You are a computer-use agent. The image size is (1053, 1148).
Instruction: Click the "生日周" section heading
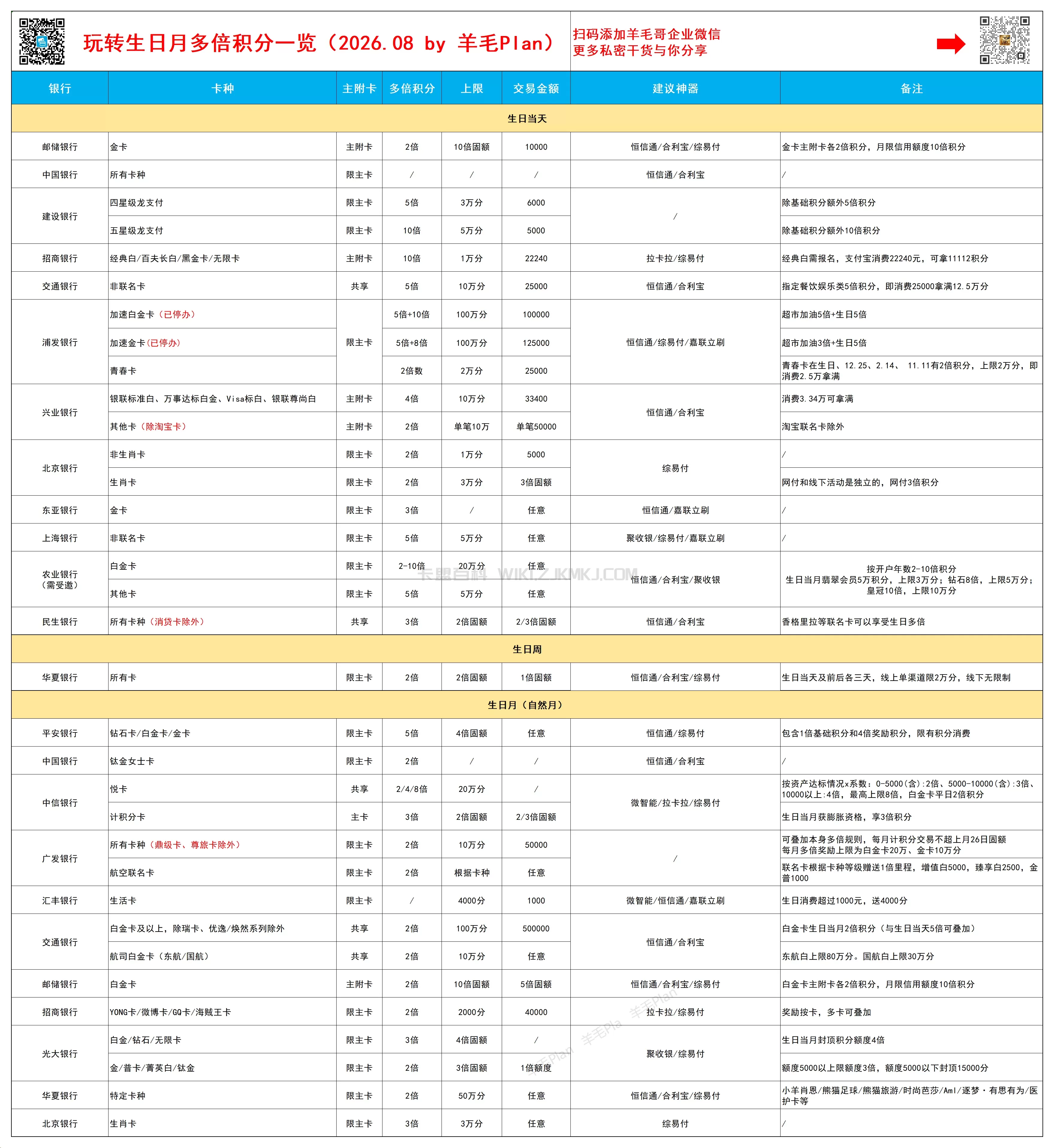pos(527,649)
